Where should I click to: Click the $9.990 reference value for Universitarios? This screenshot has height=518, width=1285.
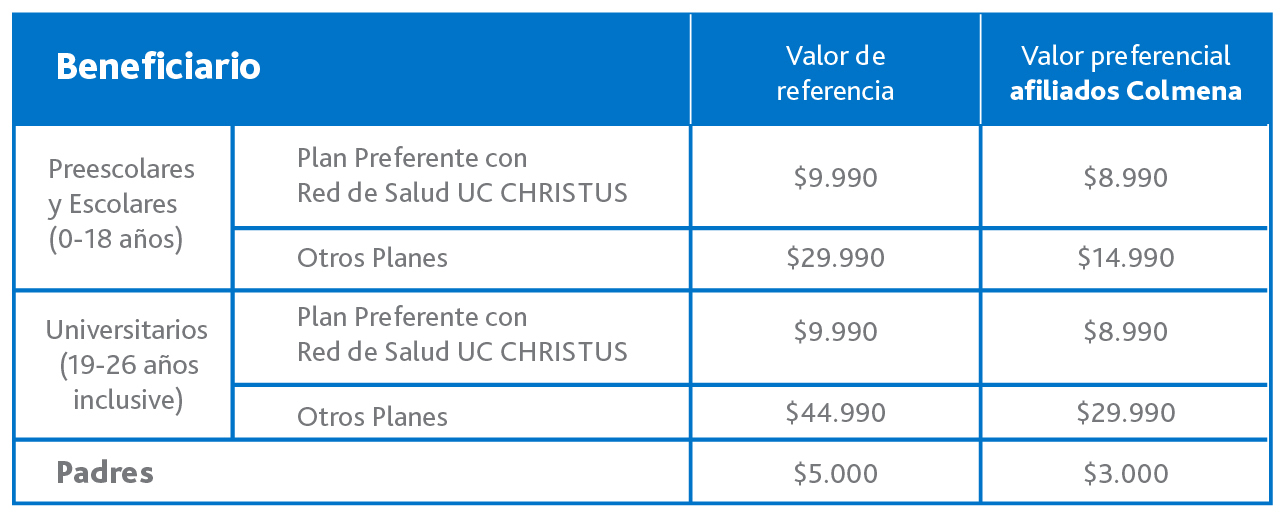[x=835, y=332]
